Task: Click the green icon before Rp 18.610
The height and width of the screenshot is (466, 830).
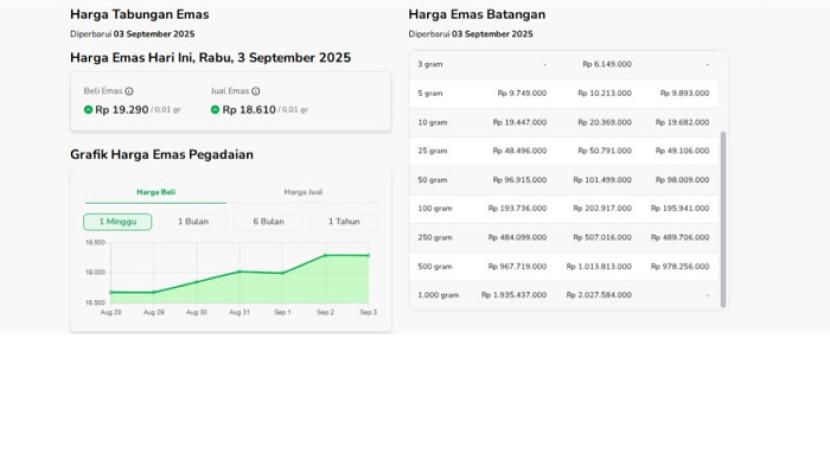Action: click(215, 110)
